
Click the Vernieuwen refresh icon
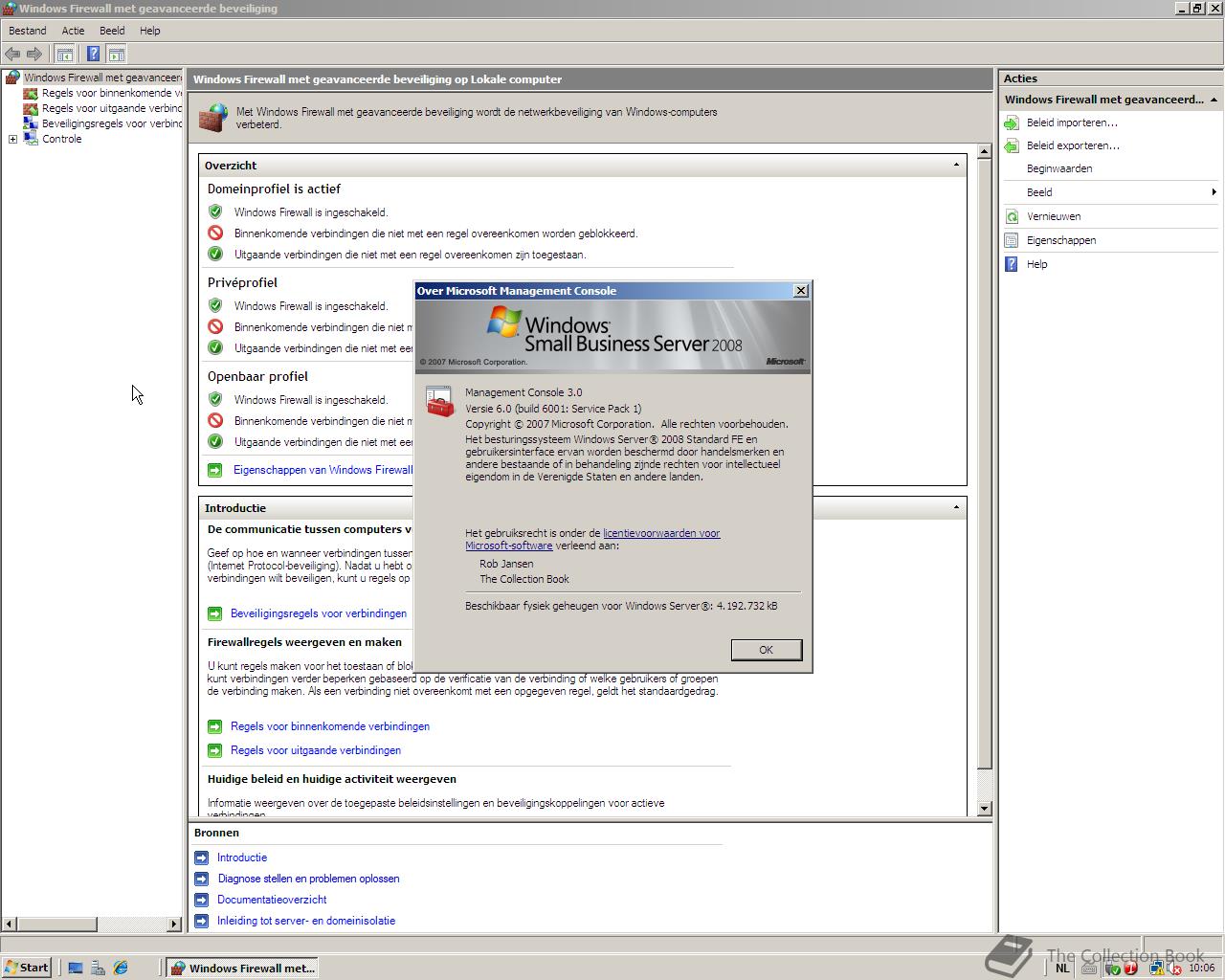(1012, 216)
